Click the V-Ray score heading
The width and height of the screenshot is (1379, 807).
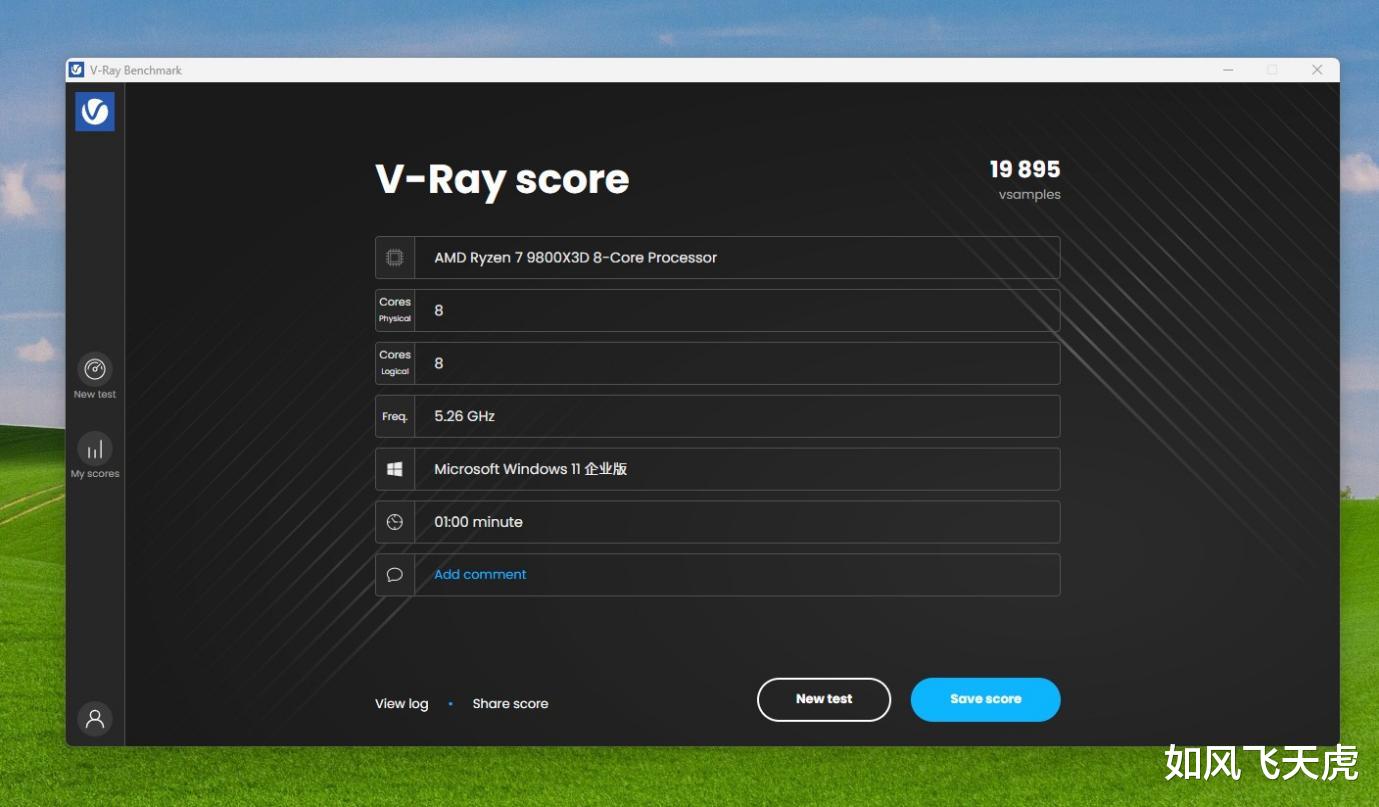click(x=502, y=179)
